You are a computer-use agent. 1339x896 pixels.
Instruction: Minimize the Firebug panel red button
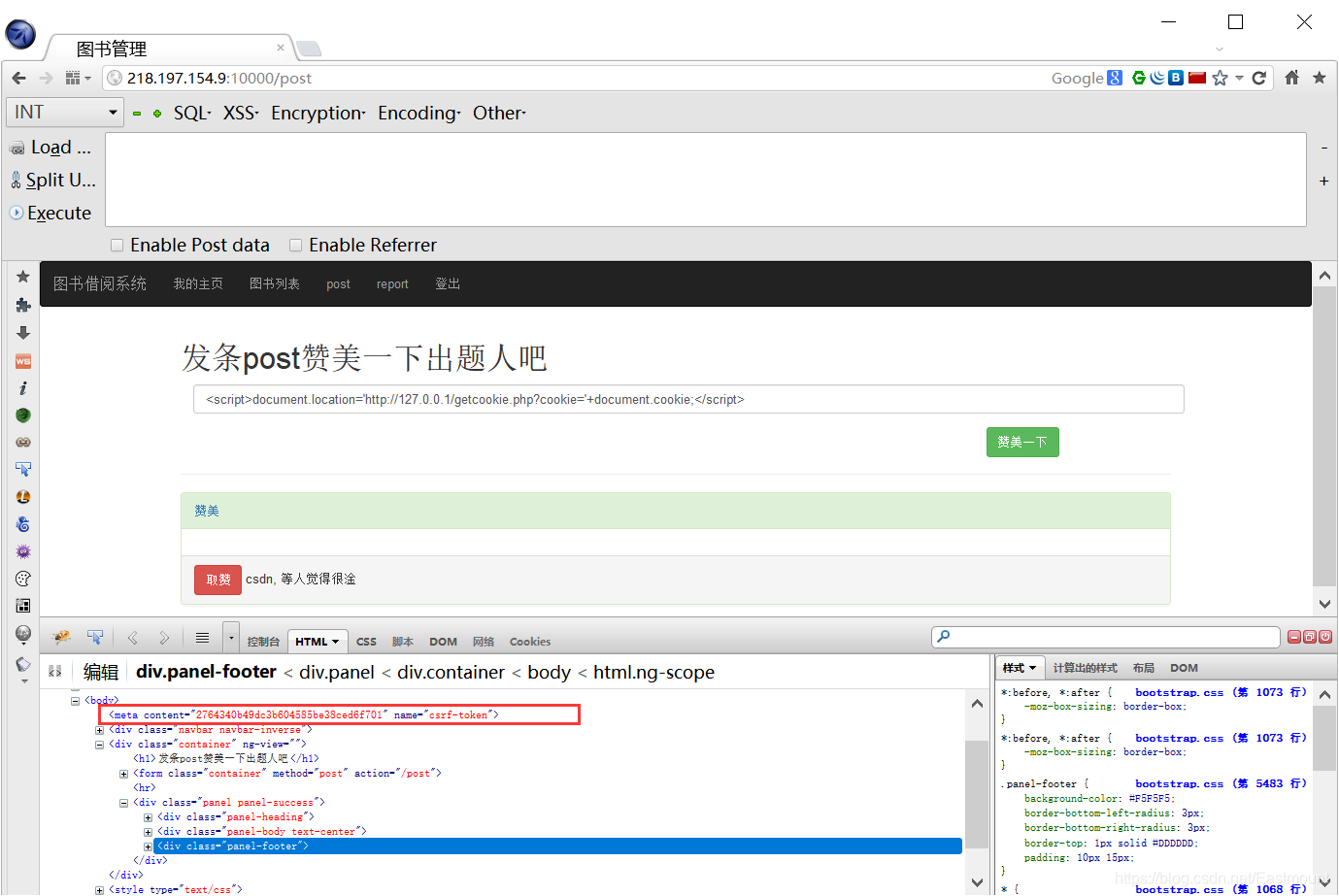1293,637
